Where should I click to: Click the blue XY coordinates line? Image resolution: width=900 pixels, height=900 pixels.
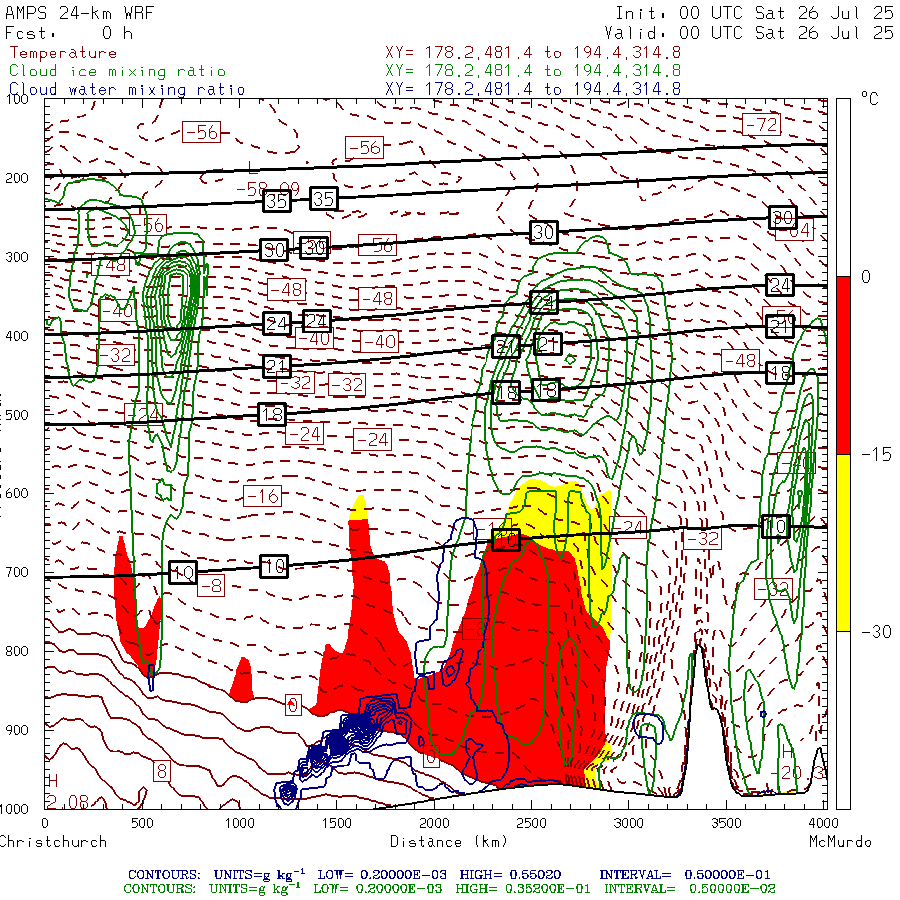point(533,89)
